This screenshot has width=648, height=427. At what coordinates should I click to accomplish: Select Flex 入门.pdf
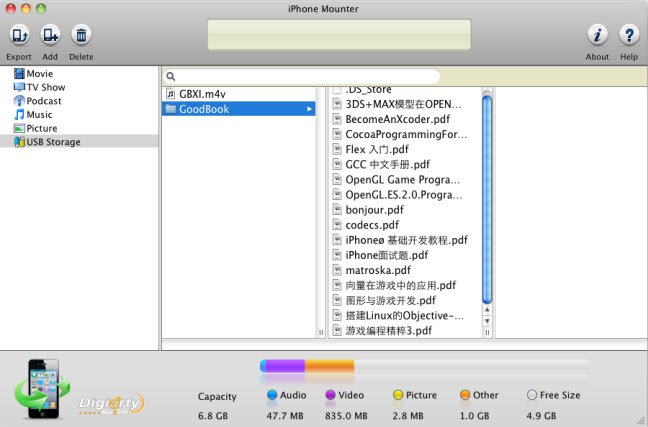(405, 150)
